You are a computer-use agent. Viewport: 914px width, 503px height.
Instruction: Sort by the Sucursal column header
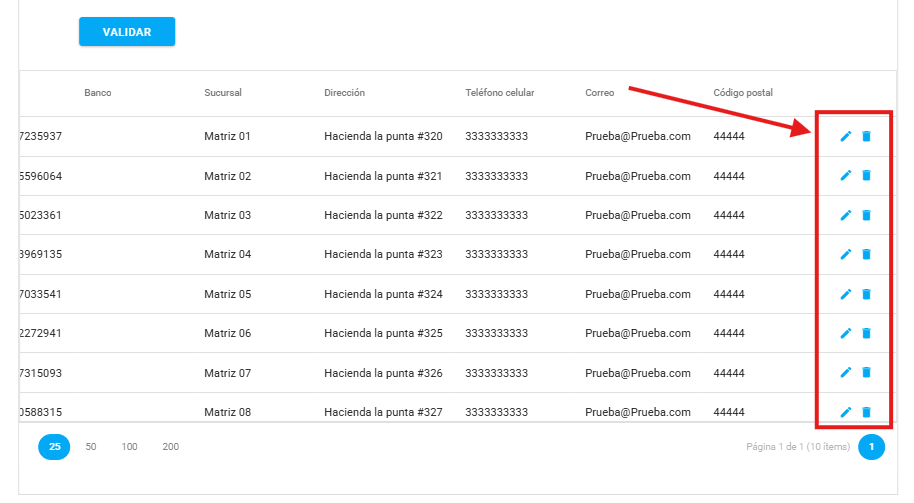223,93
